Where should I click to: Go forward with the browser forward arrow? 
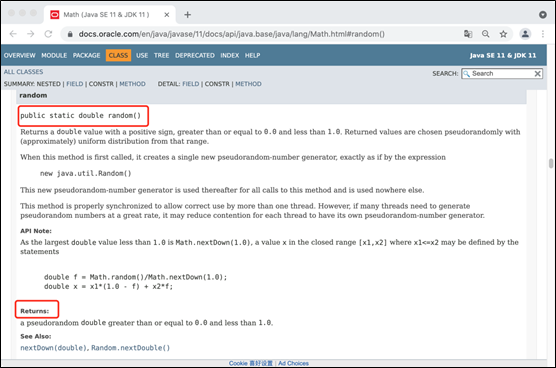(31, 34)
